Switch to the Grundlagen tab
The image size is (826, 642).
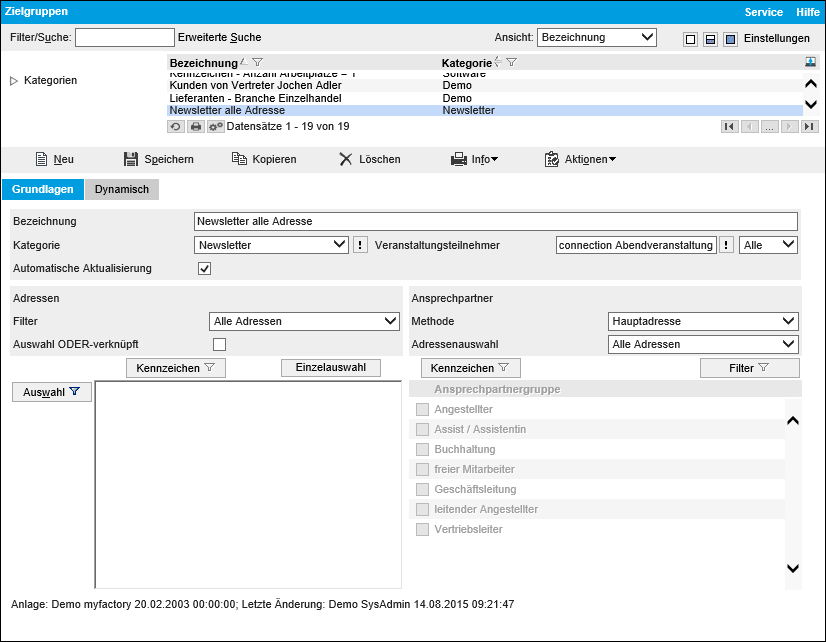coord(43,190)
